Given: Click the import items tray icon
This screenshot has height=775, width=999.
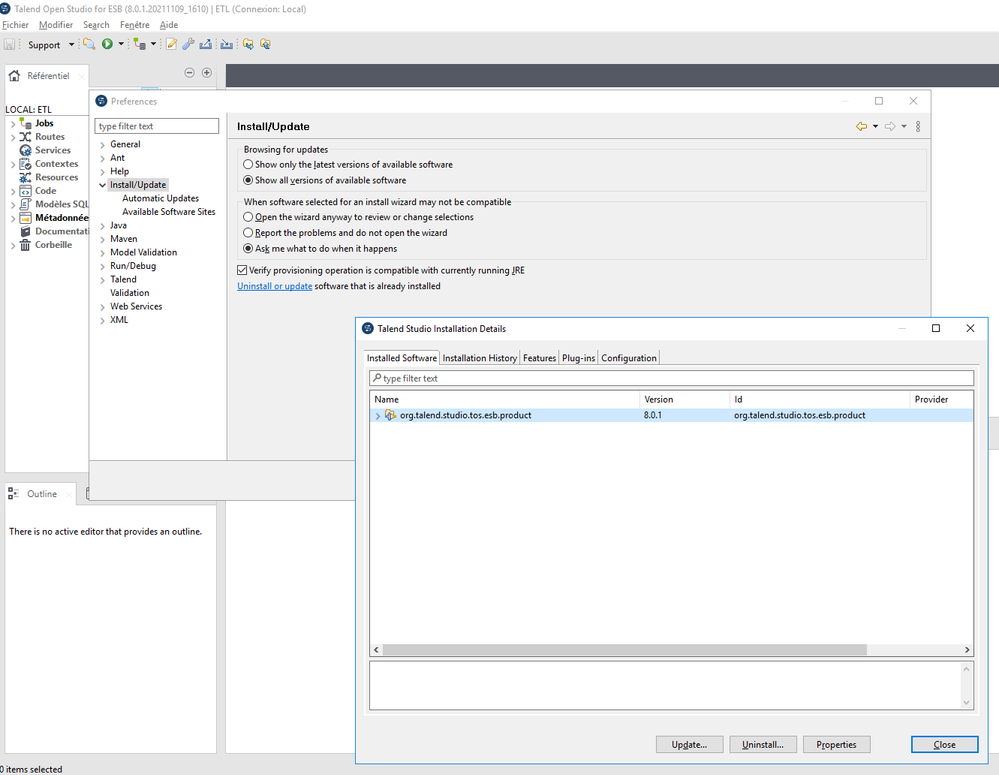Looking at the screenshot, I should 227,44.
